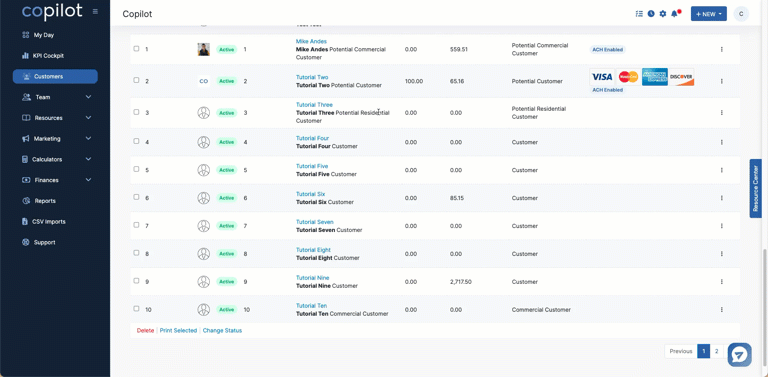Open three-dot menu for Mike Andes
The width and height of the screenshot is (768, 377).
tap(721, 49)
